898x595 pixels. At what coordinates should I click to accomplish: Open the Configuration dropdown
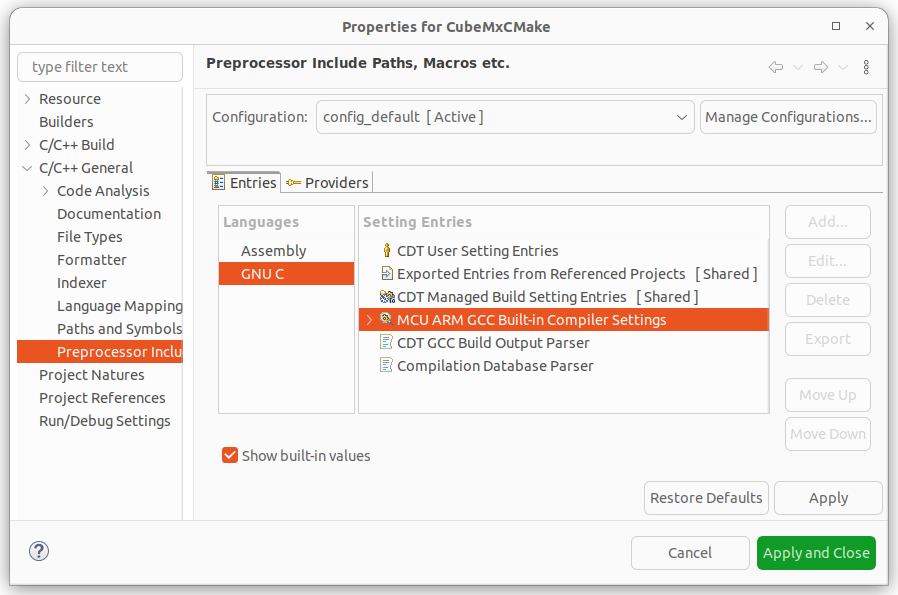(505, 117)
